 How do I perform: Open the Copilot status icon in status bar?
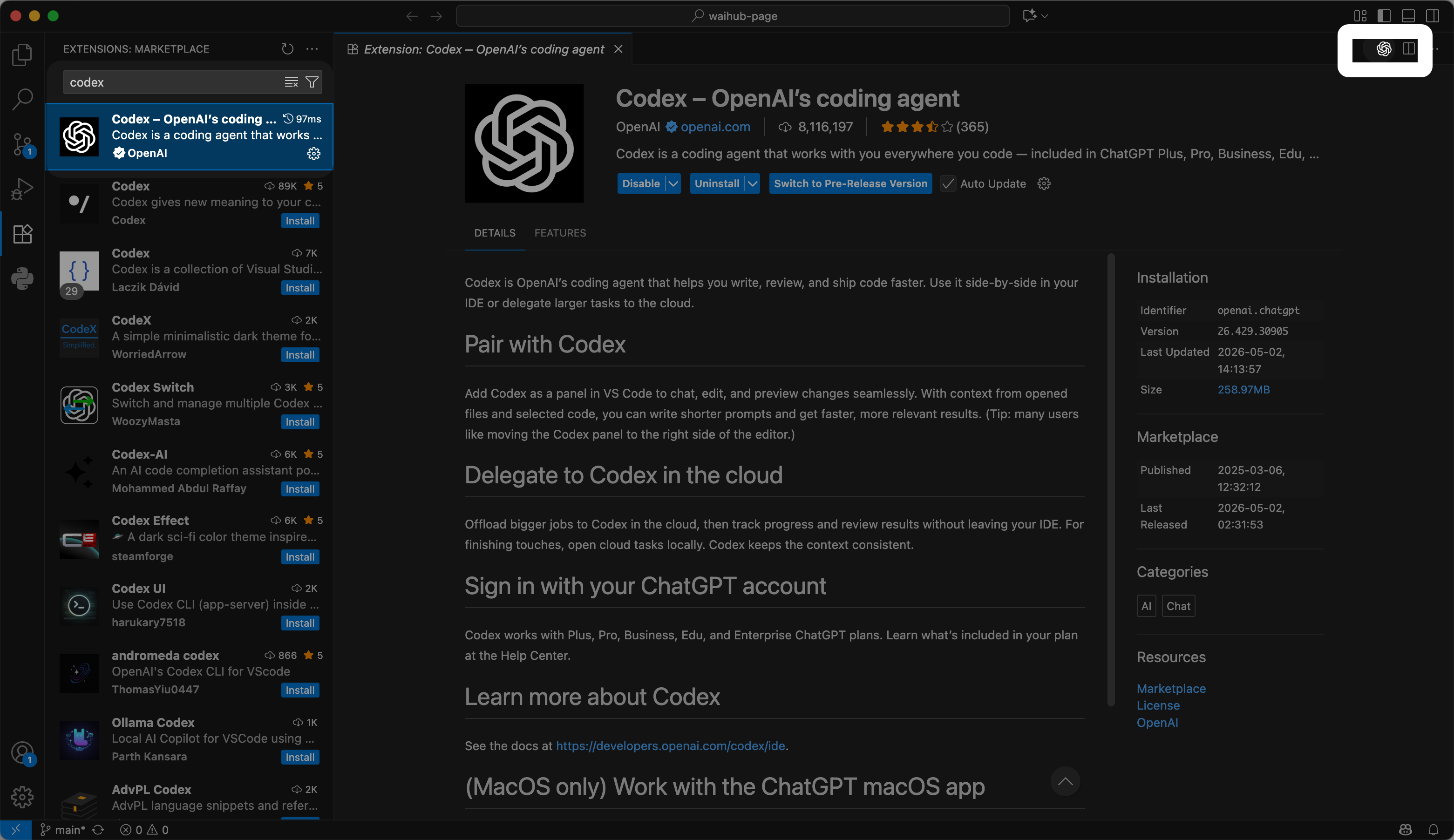(x=1405, y=830)
